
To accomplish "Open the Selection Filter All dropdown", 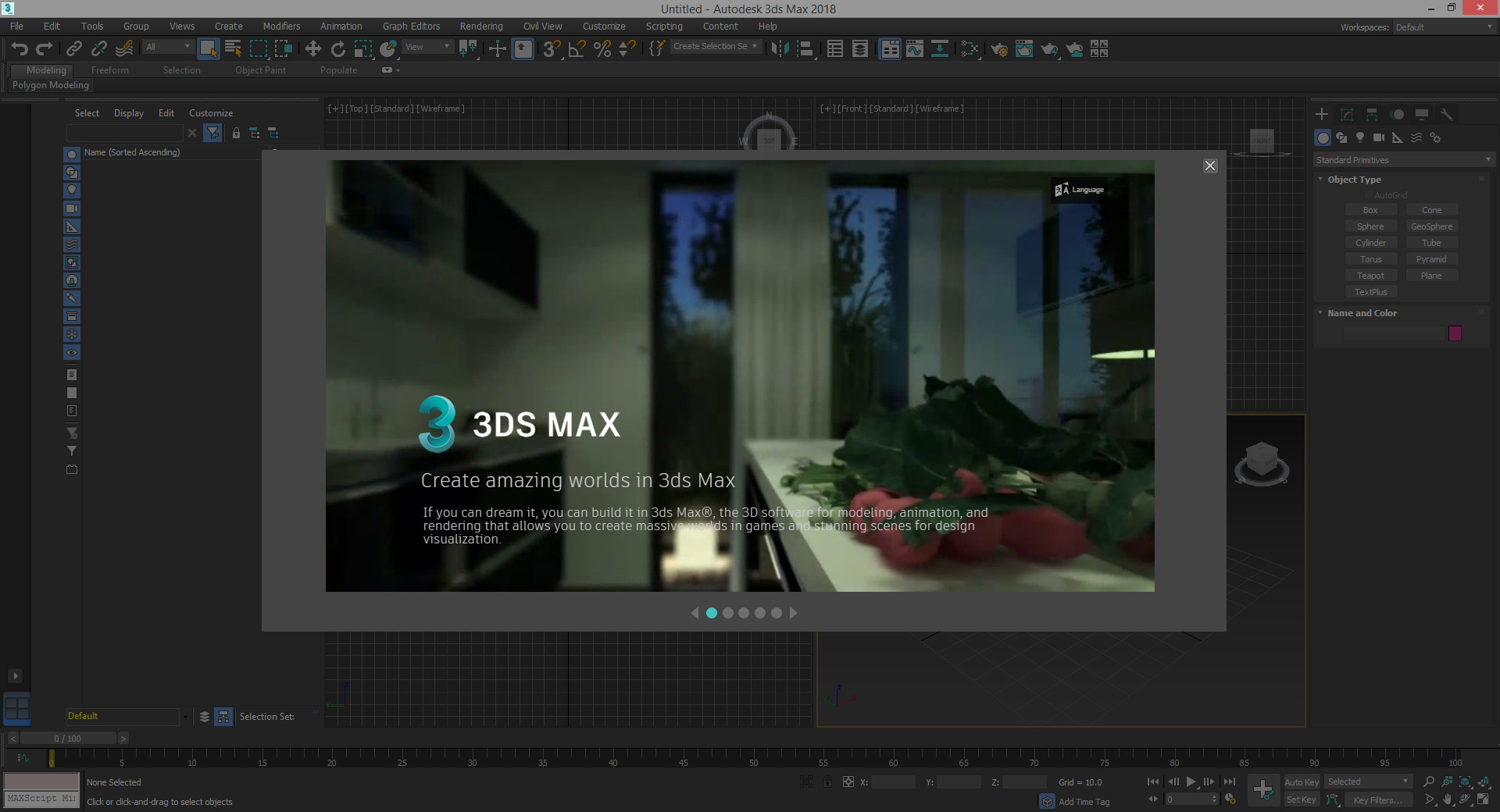I will [168, 47].
